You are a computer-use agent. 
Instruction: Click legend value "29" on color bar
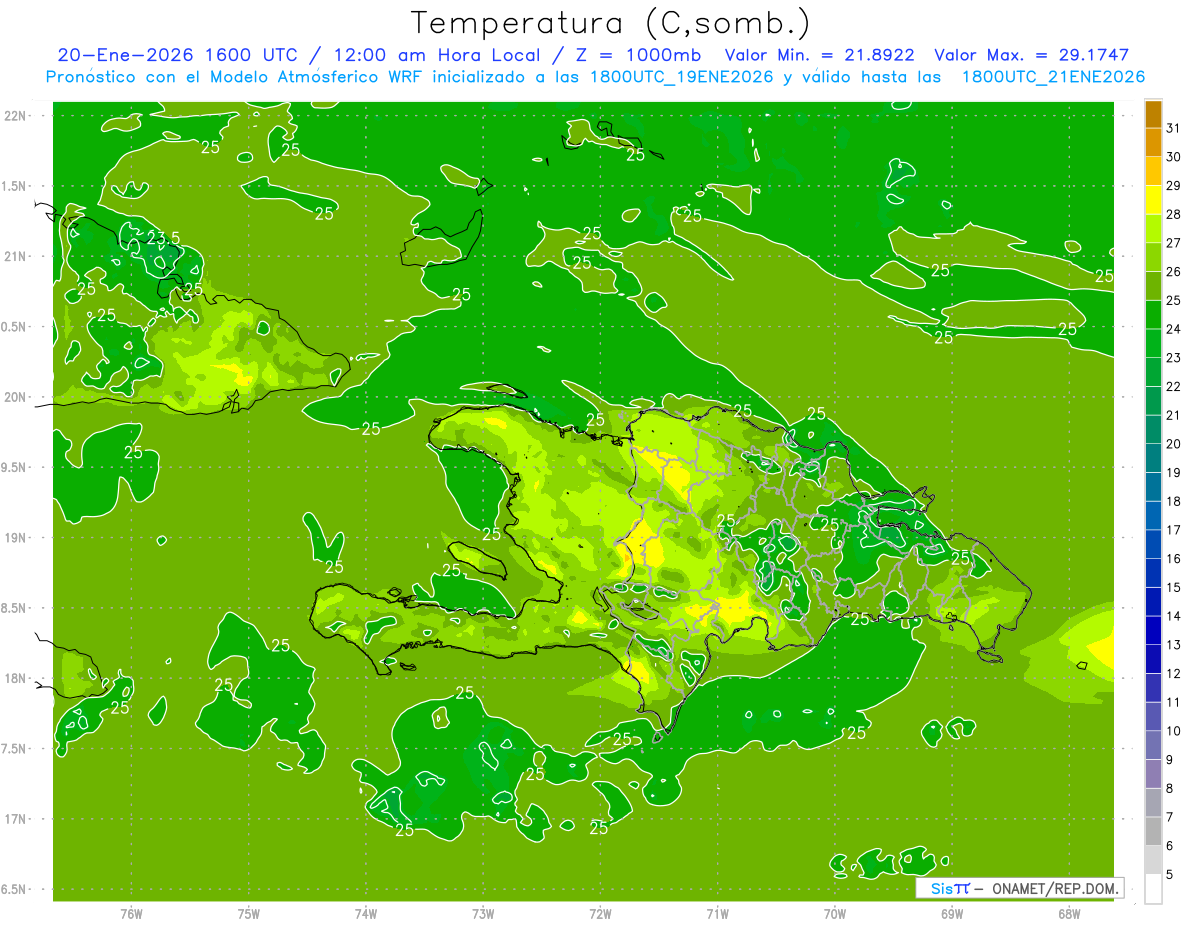pyautogui.click(x=1173, y=185)
